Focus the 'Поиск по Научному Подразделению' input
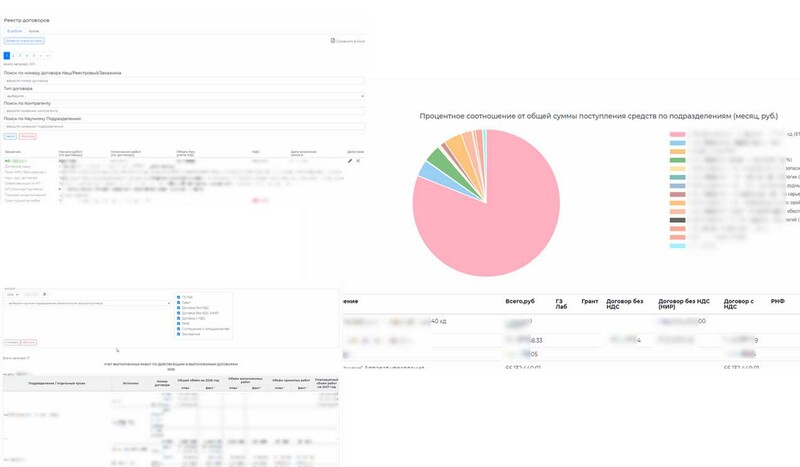Screen dimensions: 800x467 (184, 126)
